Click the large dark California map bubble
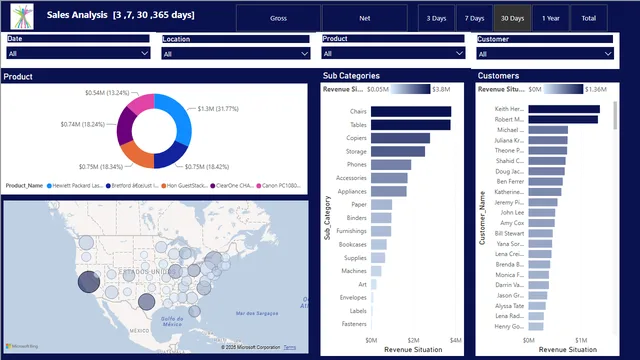The image size is (640, 360). pos(89,282)
